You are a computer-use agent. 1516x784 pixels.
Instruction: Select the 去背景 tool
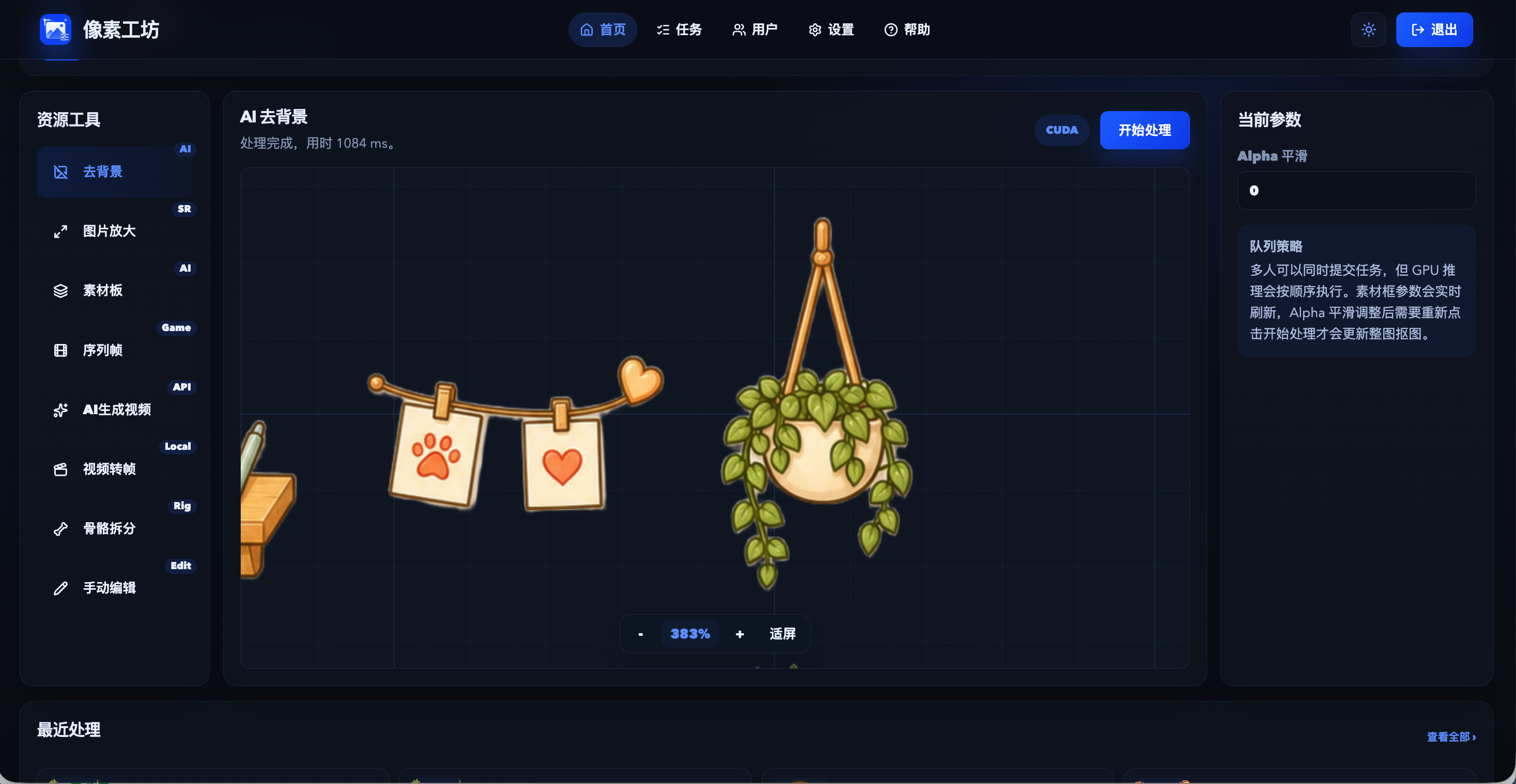tap(114, 172)
